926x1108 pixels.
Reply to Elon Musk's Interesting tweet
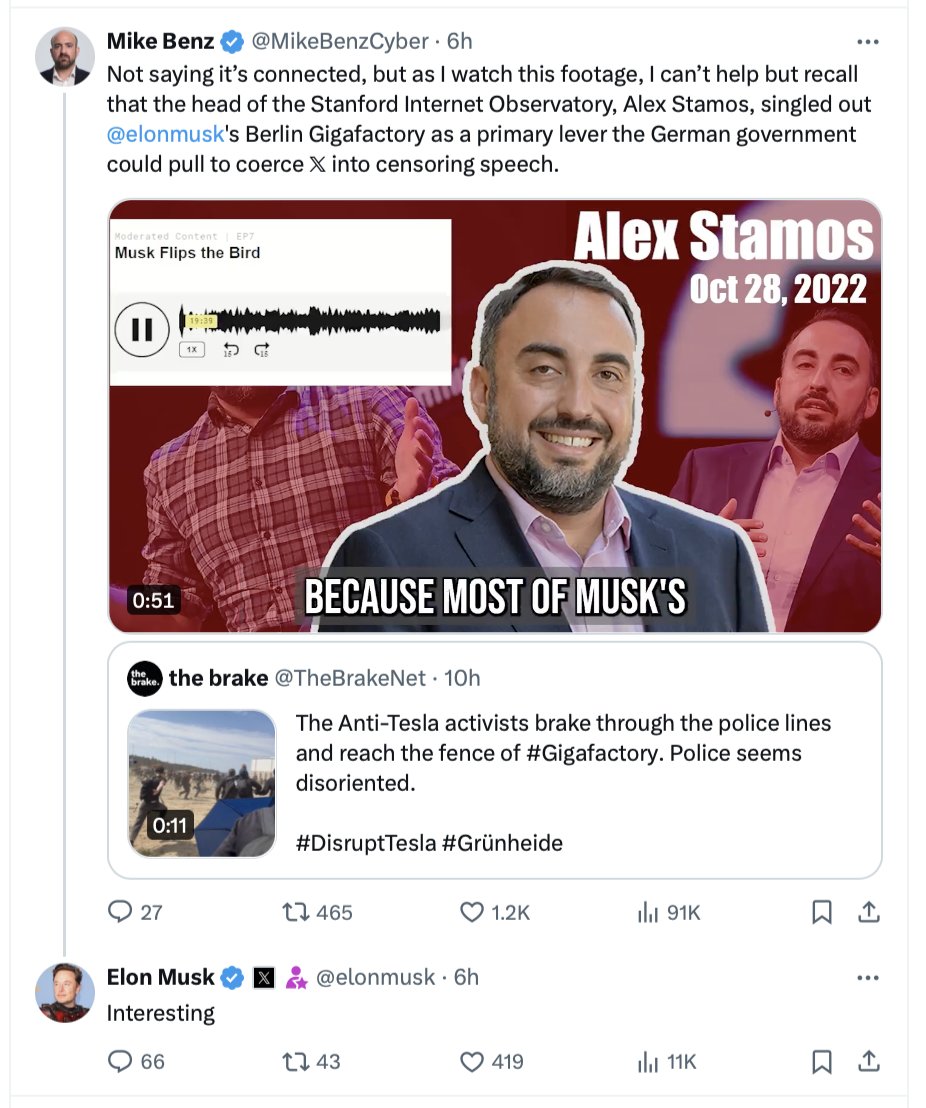135,1061
